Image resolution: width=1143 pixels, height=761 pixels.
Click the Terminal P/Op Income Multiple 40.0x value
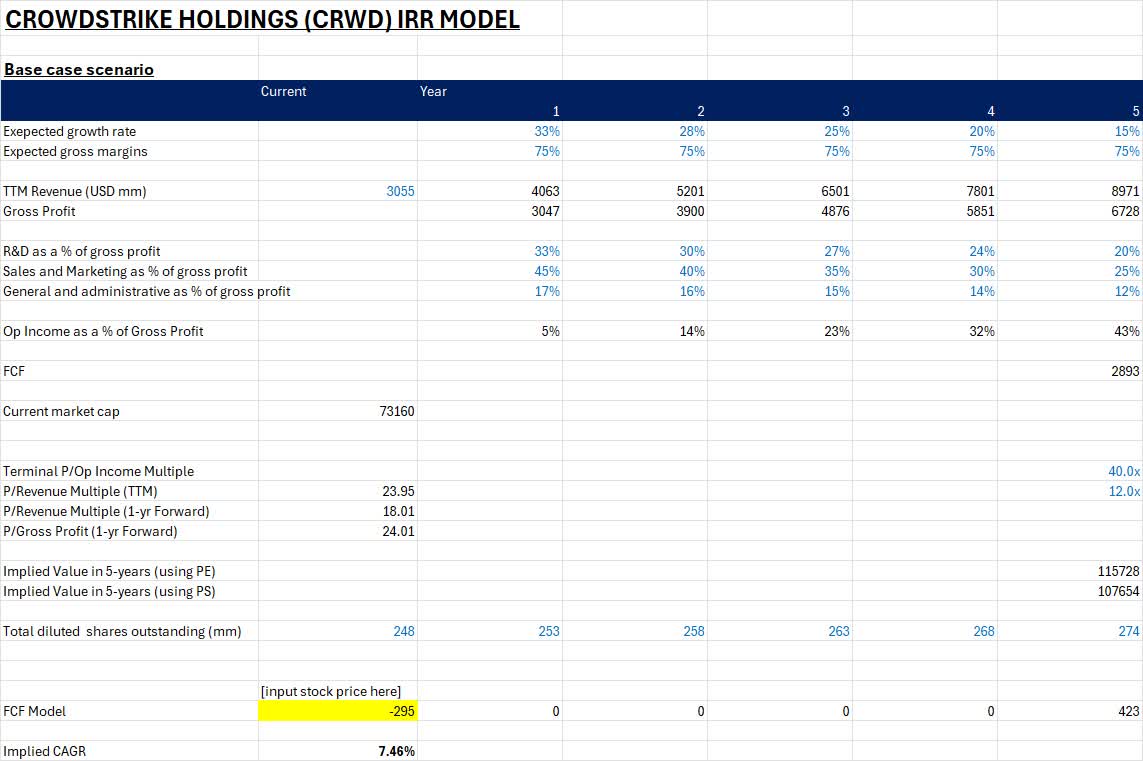point(1122,471)
